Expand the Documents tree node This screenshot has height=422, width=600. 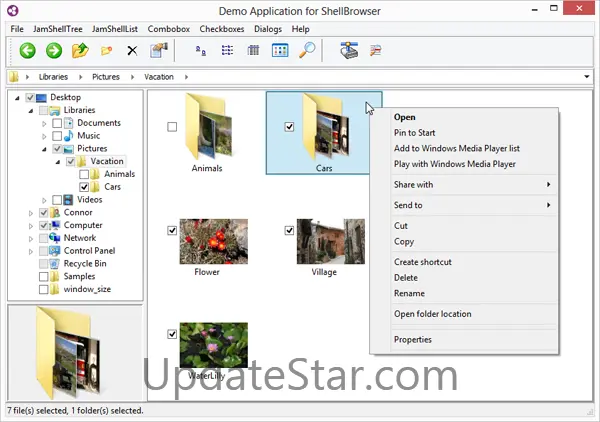[x=44, y=123]
